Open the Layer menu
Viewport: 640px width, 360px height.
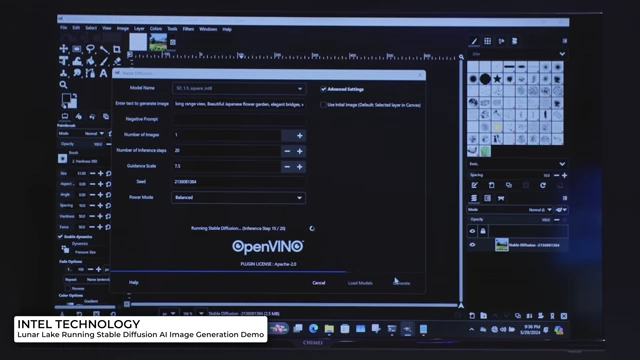(139, 29)
